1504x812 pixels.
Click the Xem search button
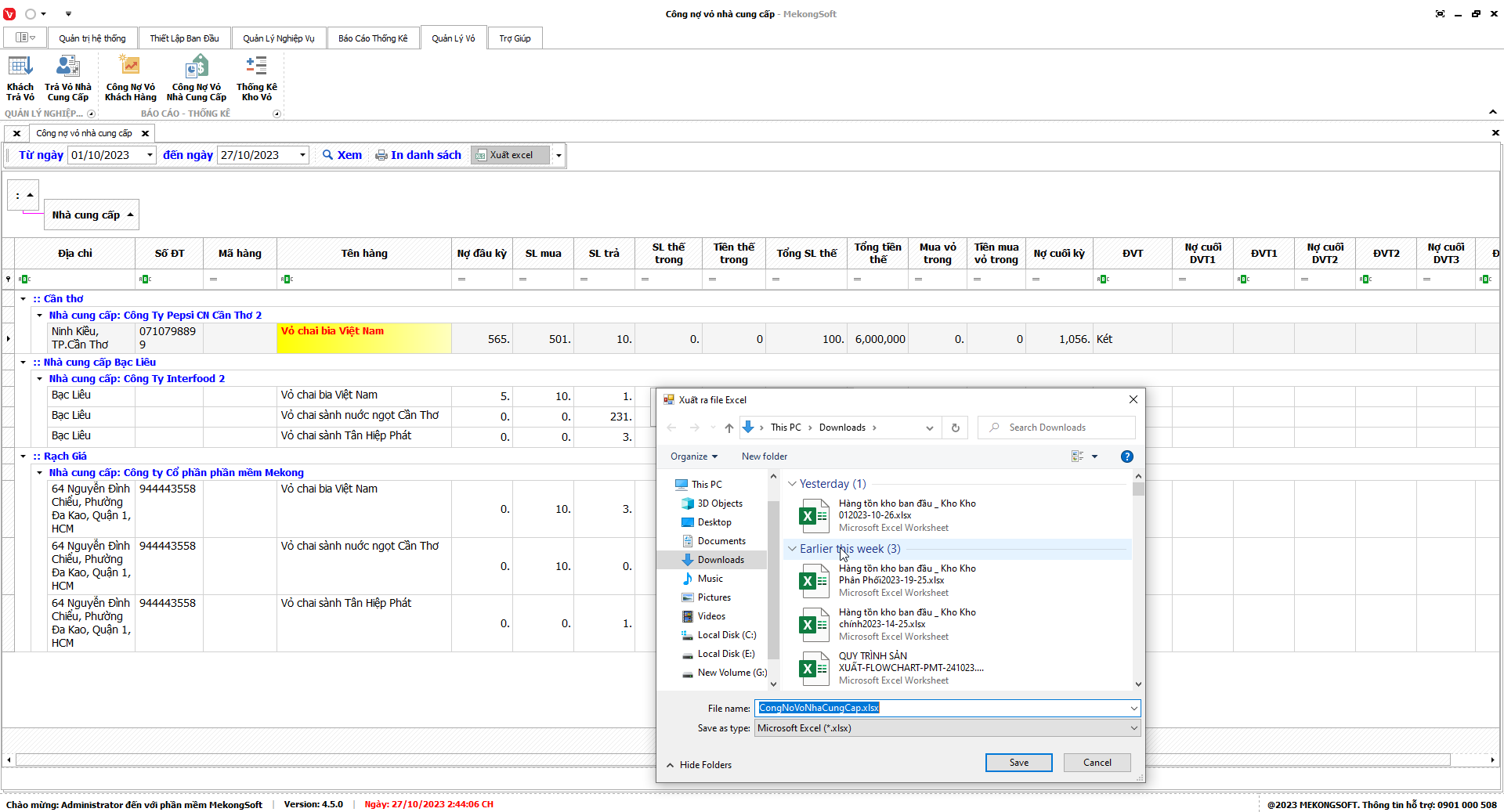342,155
